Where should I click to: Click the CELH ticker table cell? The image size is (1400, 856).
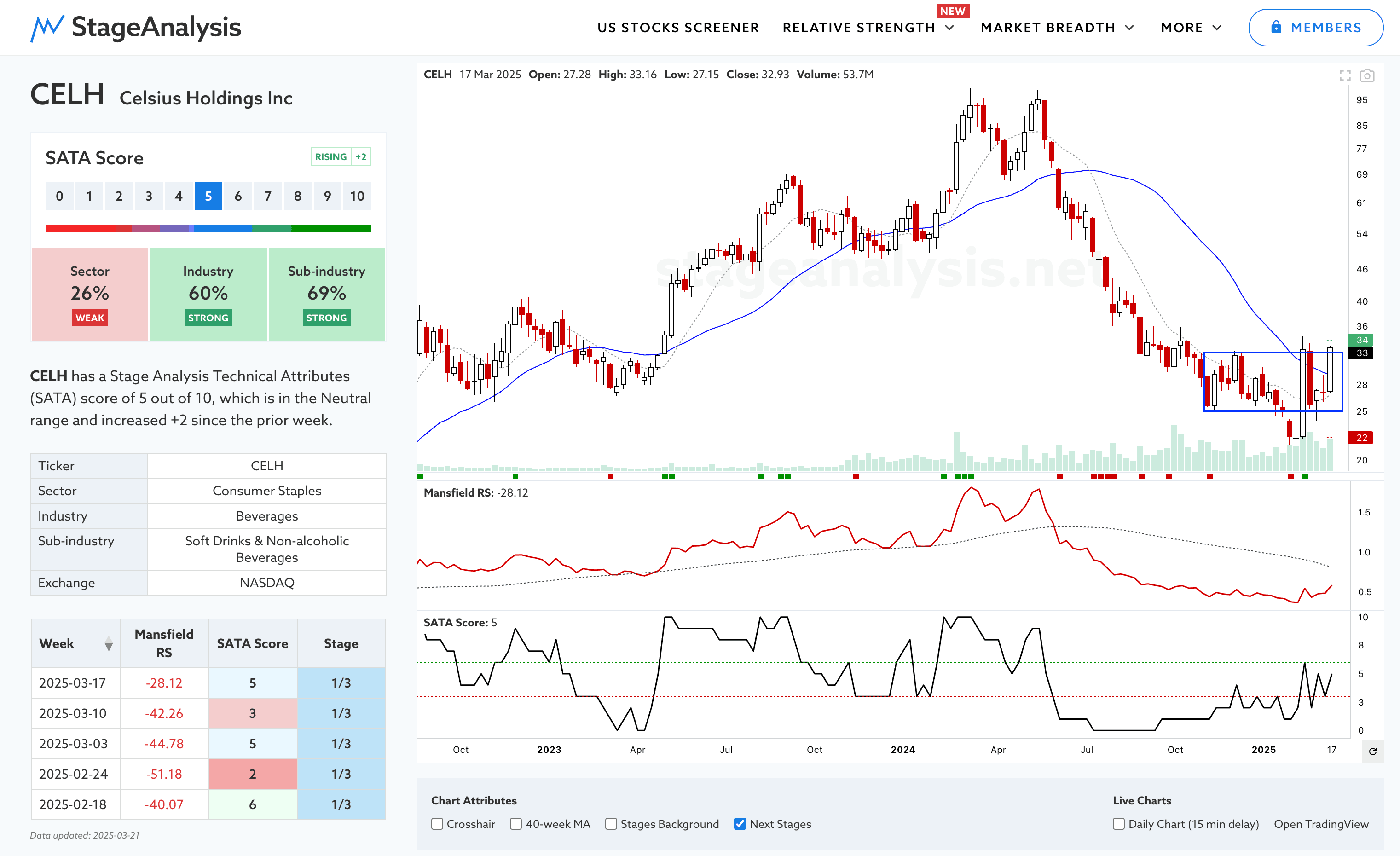coord(267,466)
